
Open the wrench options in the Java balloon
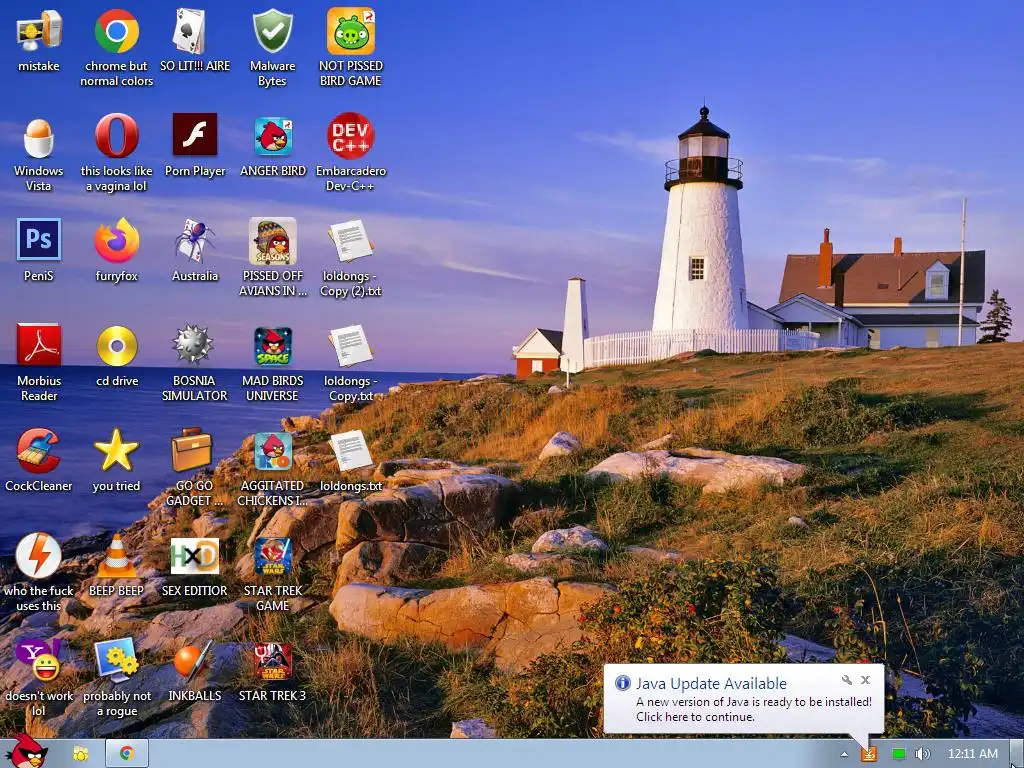coord(846,680)
